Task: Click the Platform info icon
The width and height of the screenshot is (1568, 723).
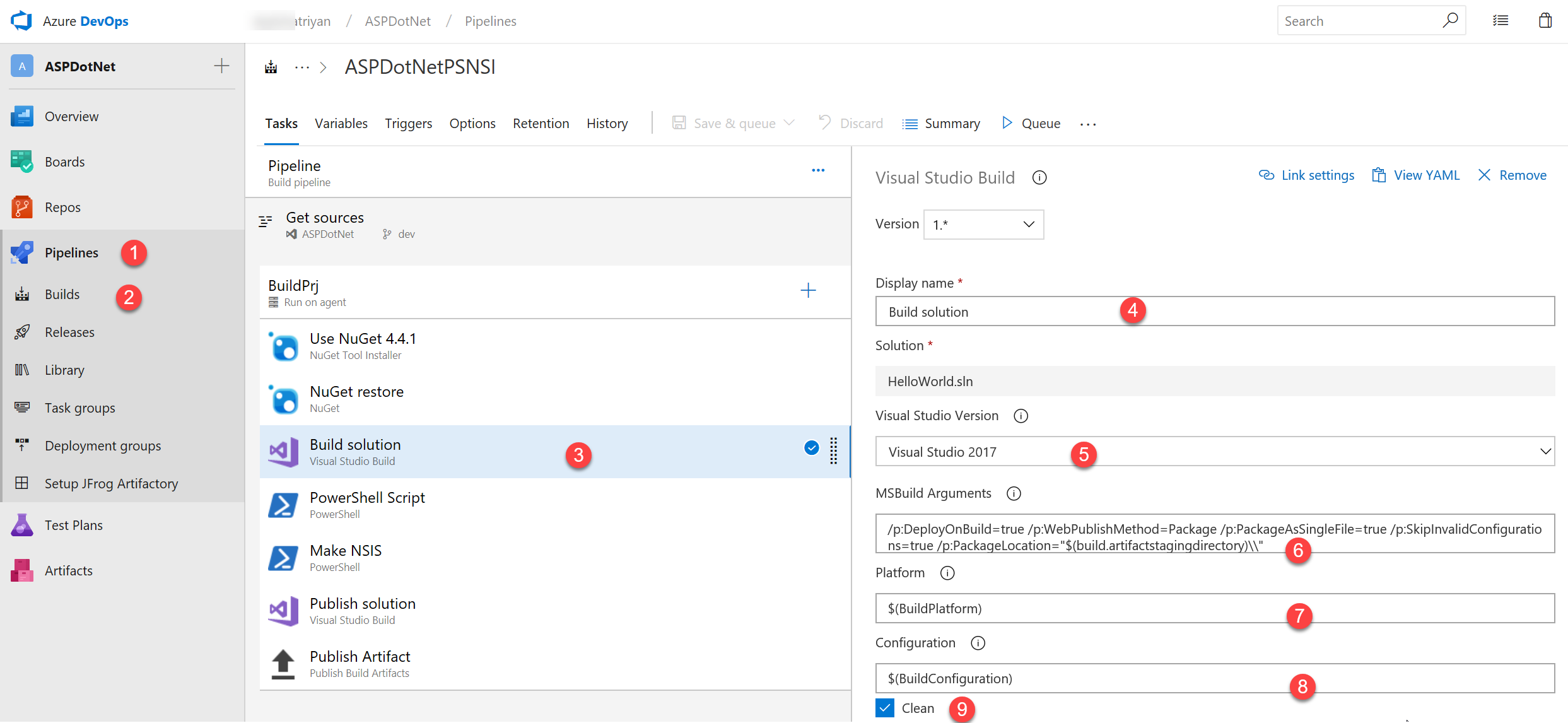Action: (x=947, y=573)
